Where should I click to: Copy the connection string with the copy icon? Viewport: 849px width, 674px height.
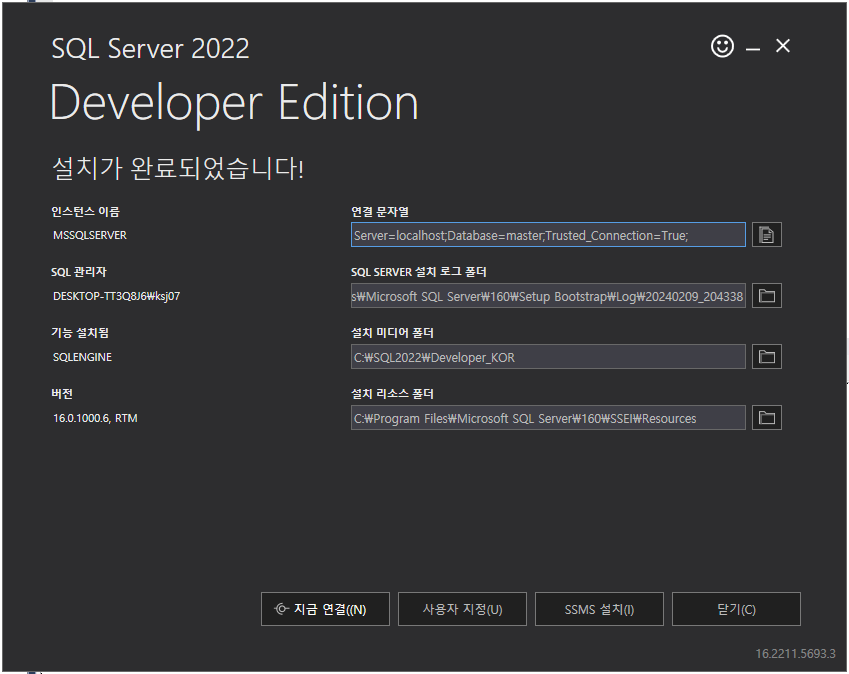(x=766, y=235)
